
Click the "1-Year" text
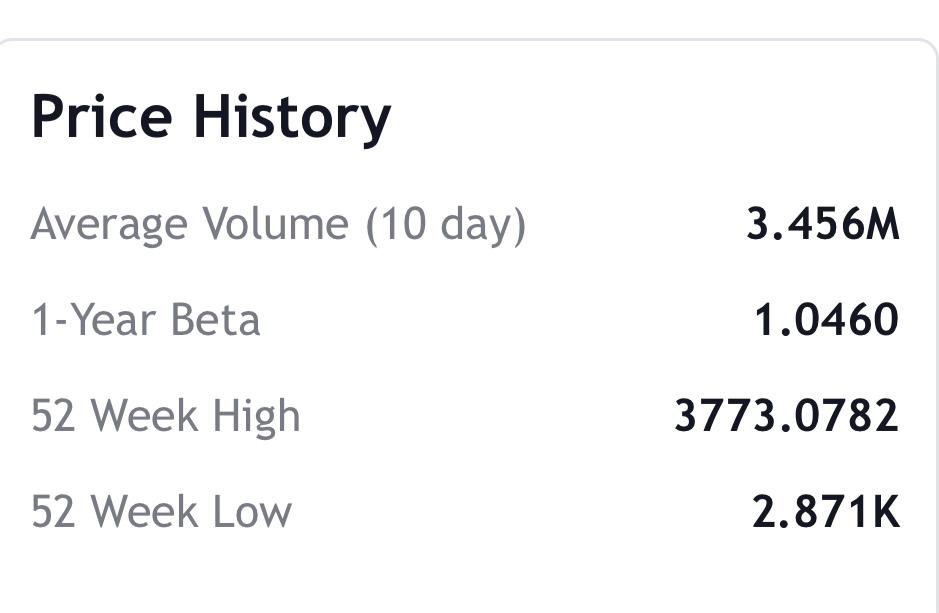tap(95, 321)
